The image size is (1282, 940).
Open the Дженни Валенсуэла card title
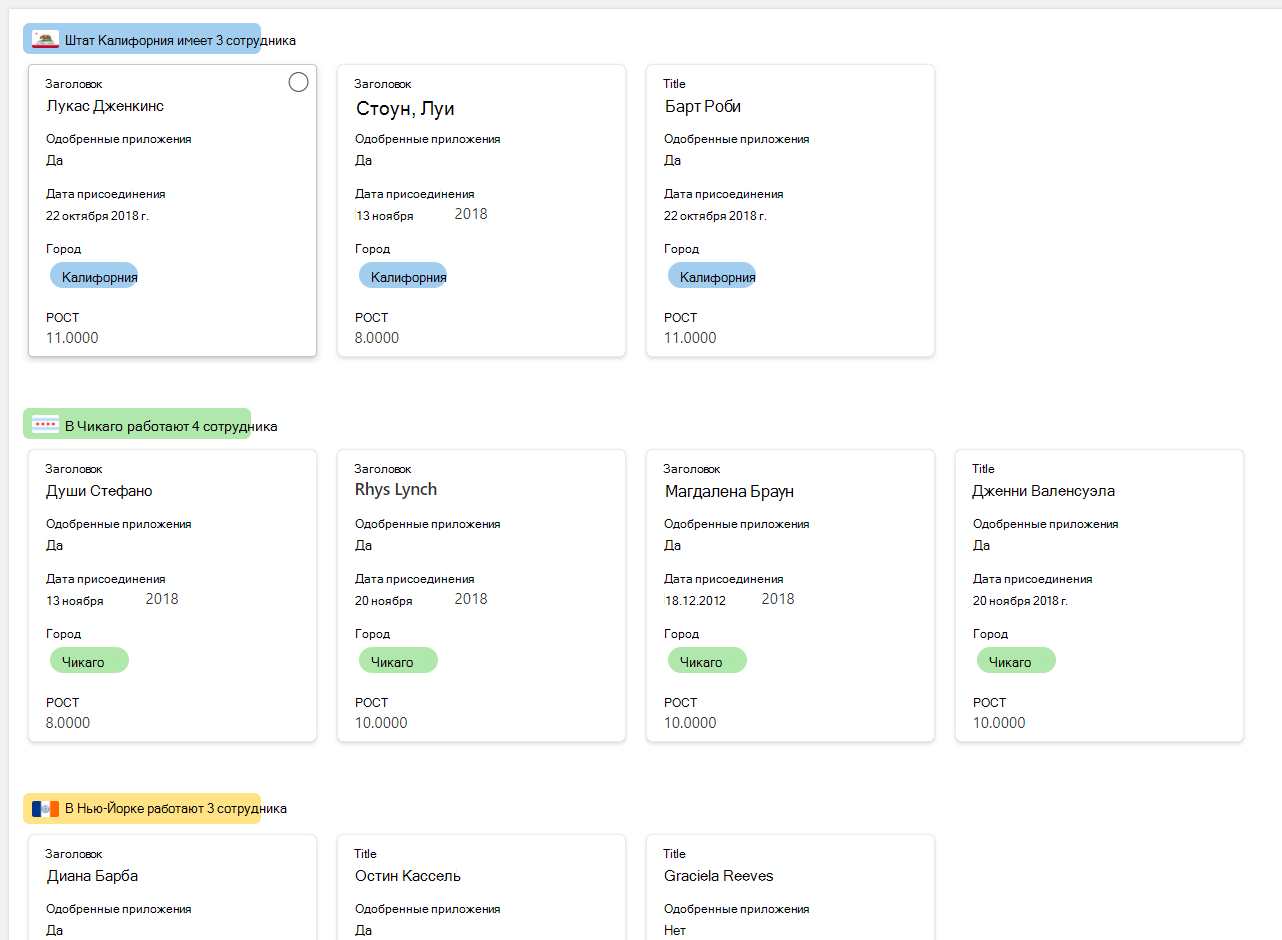point(1043,491)
